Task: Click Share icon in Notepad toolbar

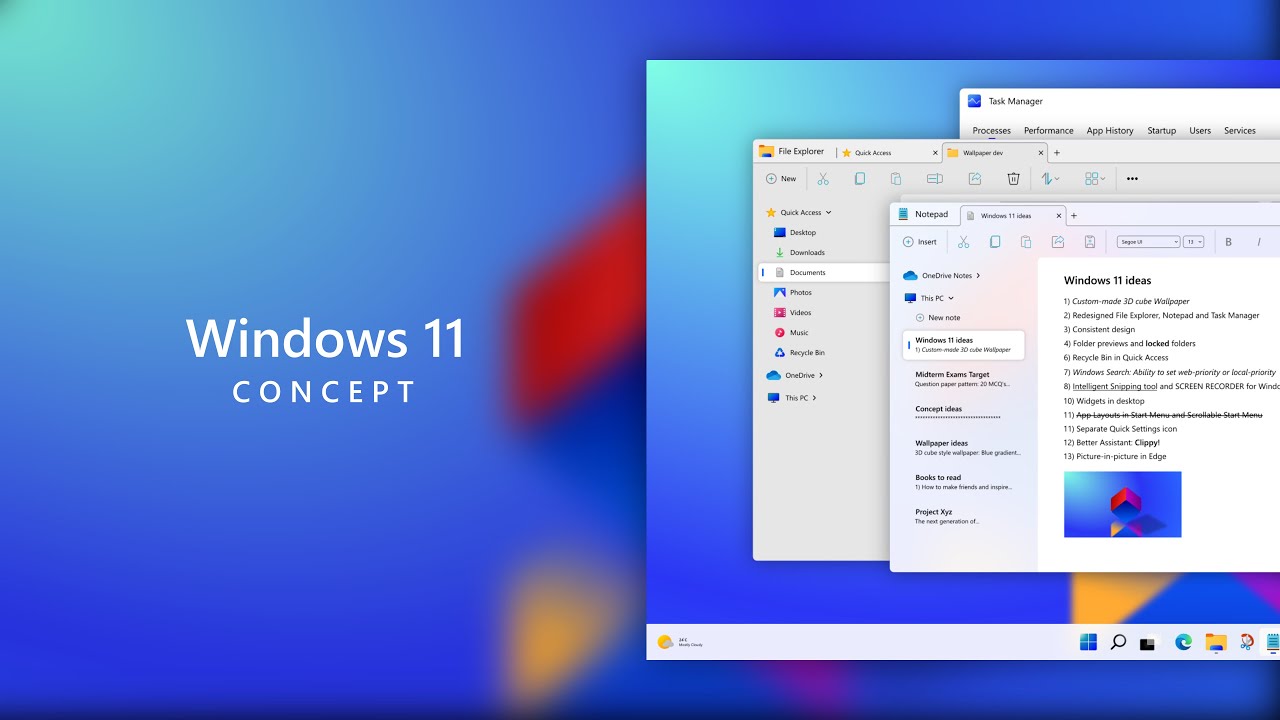Action: click(x=1057, y=242)
